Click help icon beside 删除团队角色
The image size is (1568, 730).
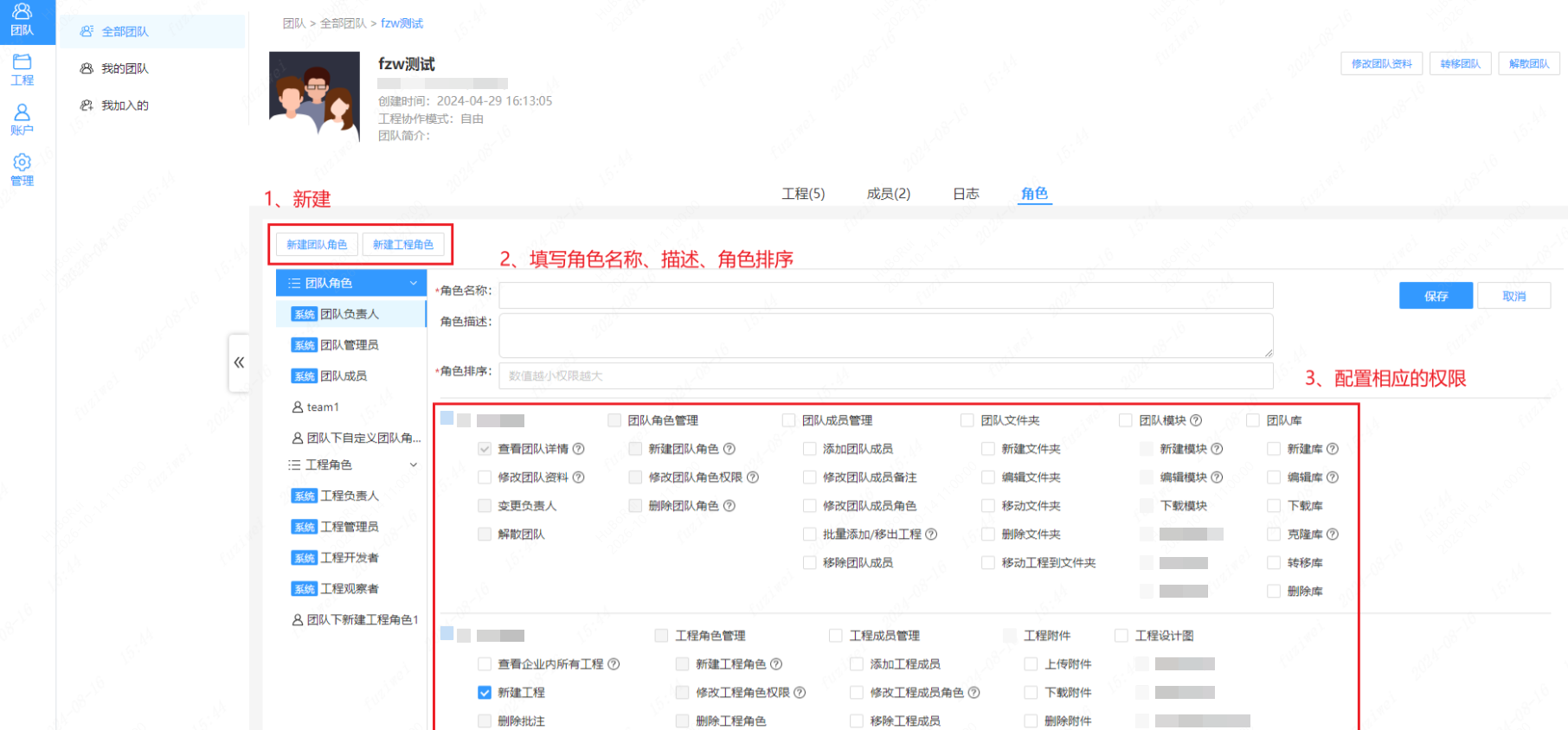[x=729, y=506]
